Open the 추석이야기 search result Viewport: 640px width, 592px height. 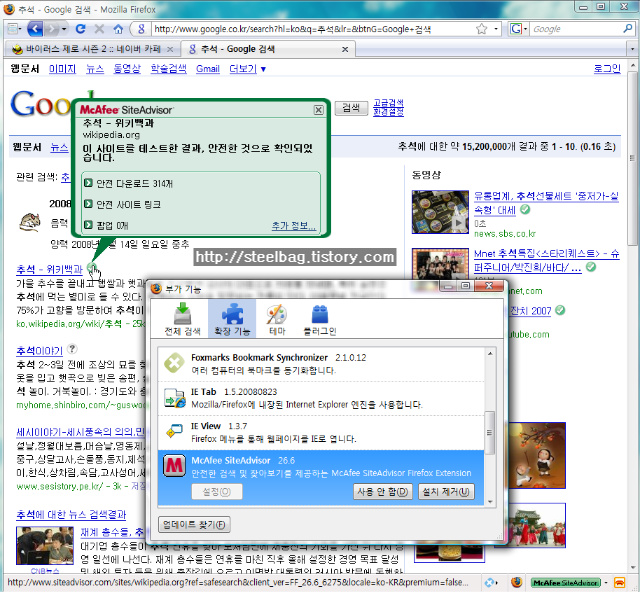(40, 350)
